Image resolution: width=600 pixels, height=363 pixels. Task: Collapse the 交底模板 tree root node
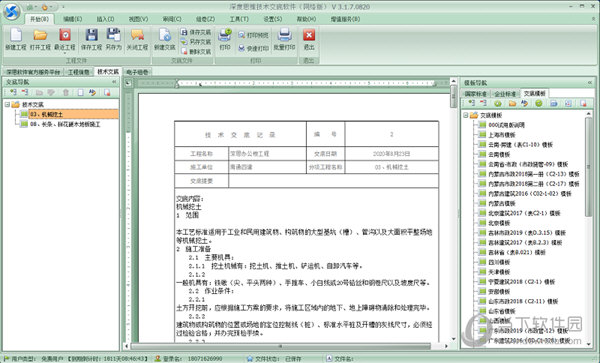466,115
